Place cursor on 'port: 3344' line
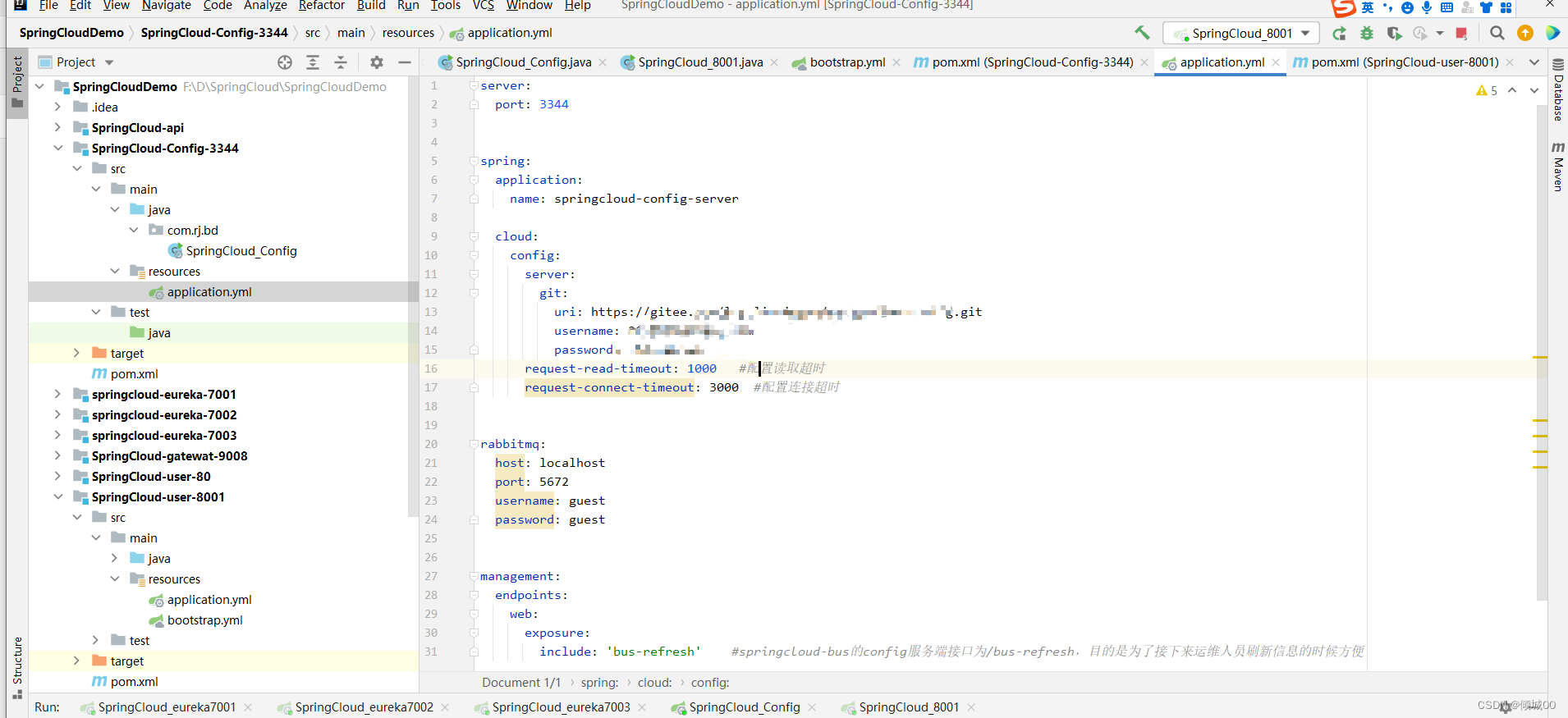Viewport: 1568px width, 718px height. point(531,104)
